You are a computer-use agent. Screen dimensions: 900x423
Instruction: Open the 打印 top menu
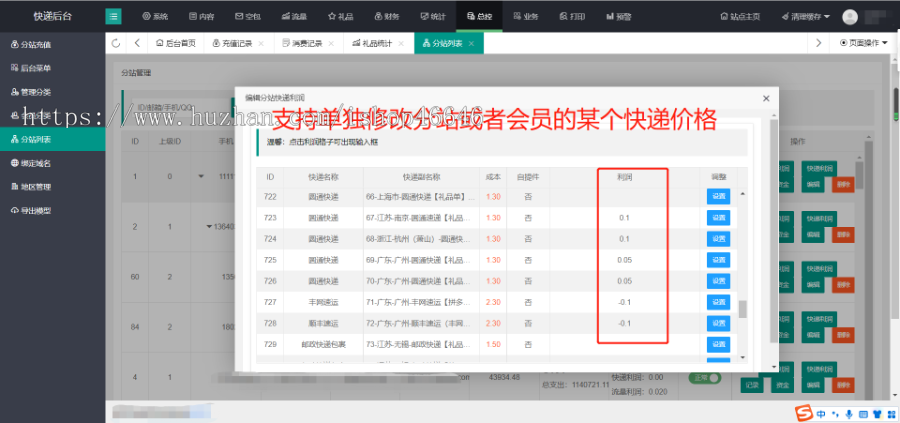pos(572,17)
